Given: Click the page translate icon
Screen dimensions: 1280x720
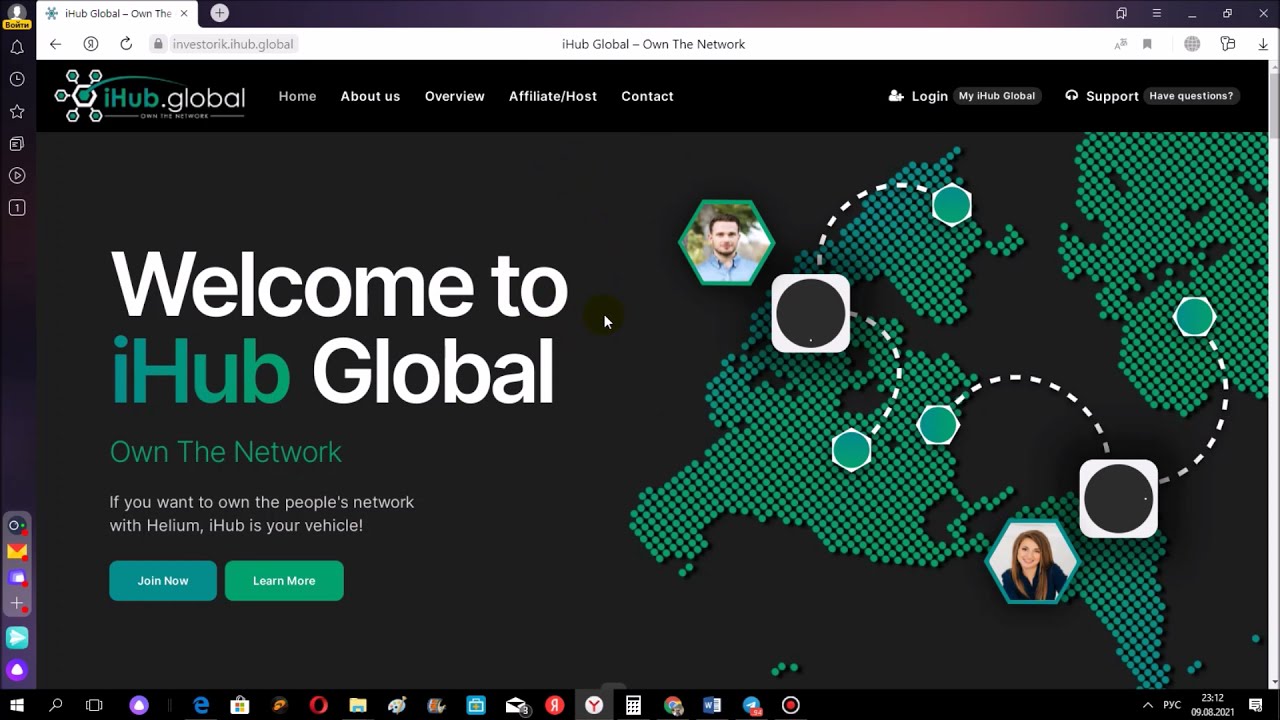Looking at the screenshot, I should point(1121,44).
